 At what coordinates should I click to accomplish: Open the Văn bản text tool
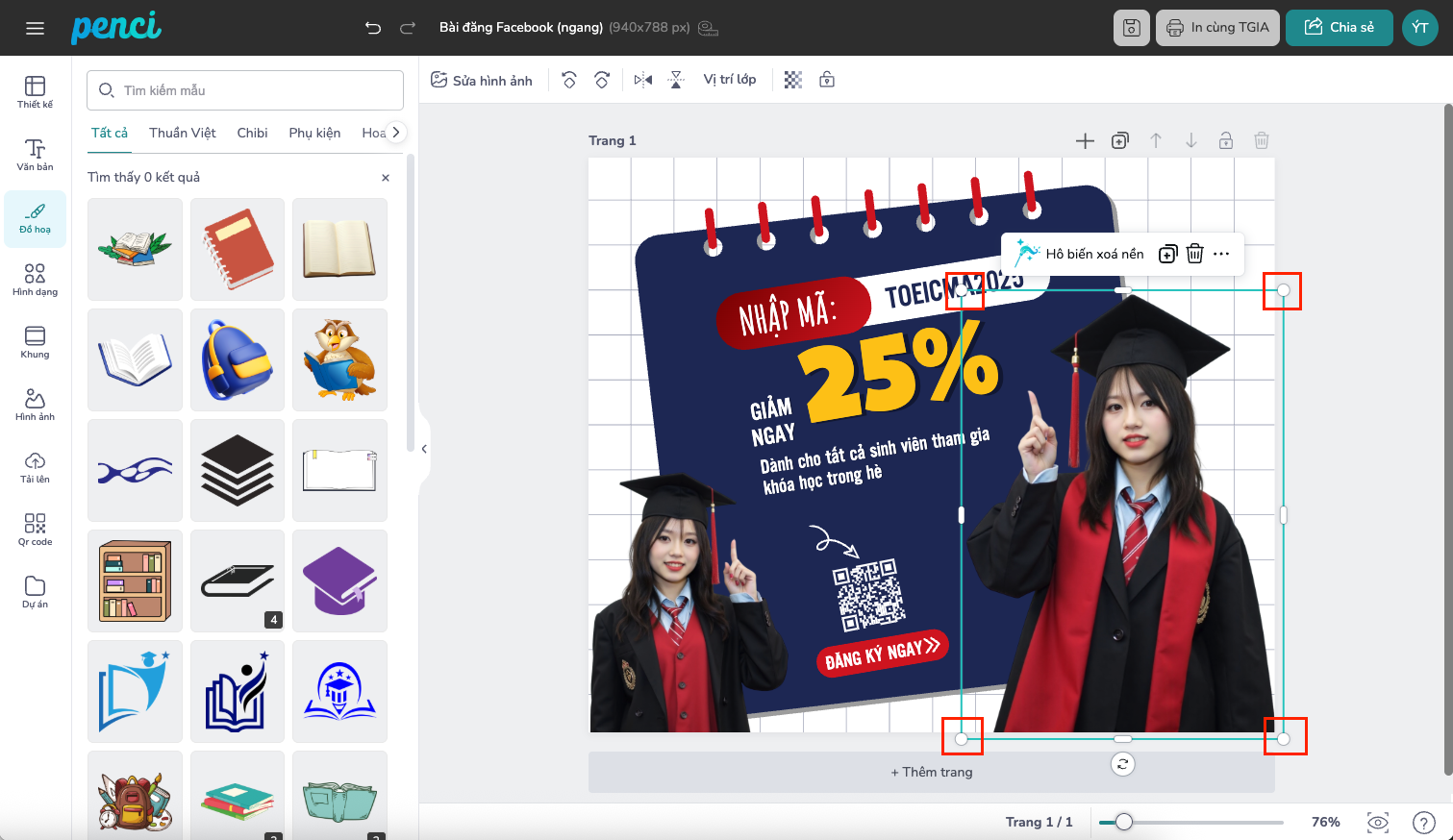tap(35, 154)
